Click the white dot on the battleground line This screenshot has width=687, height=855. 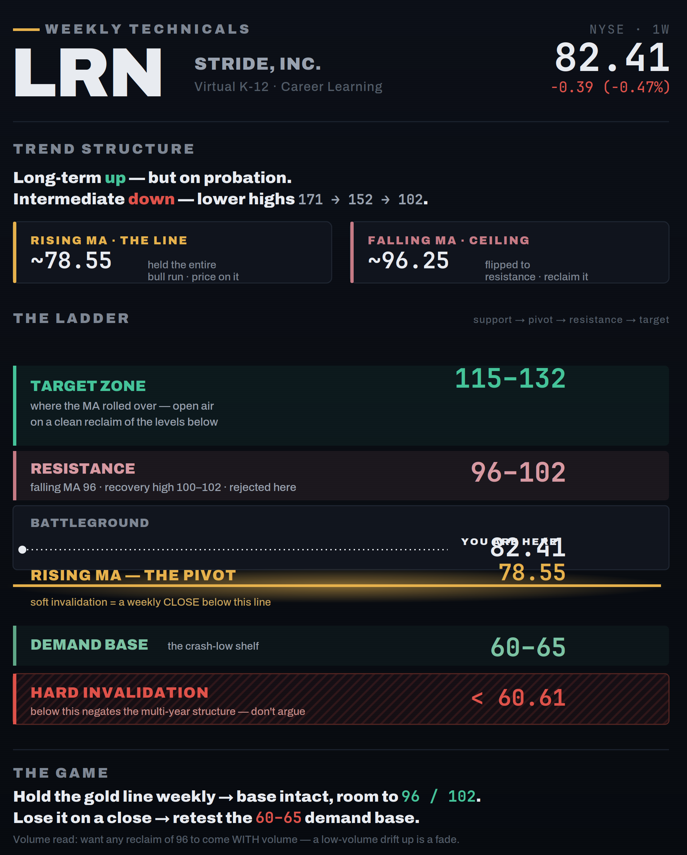pos(22,550)
